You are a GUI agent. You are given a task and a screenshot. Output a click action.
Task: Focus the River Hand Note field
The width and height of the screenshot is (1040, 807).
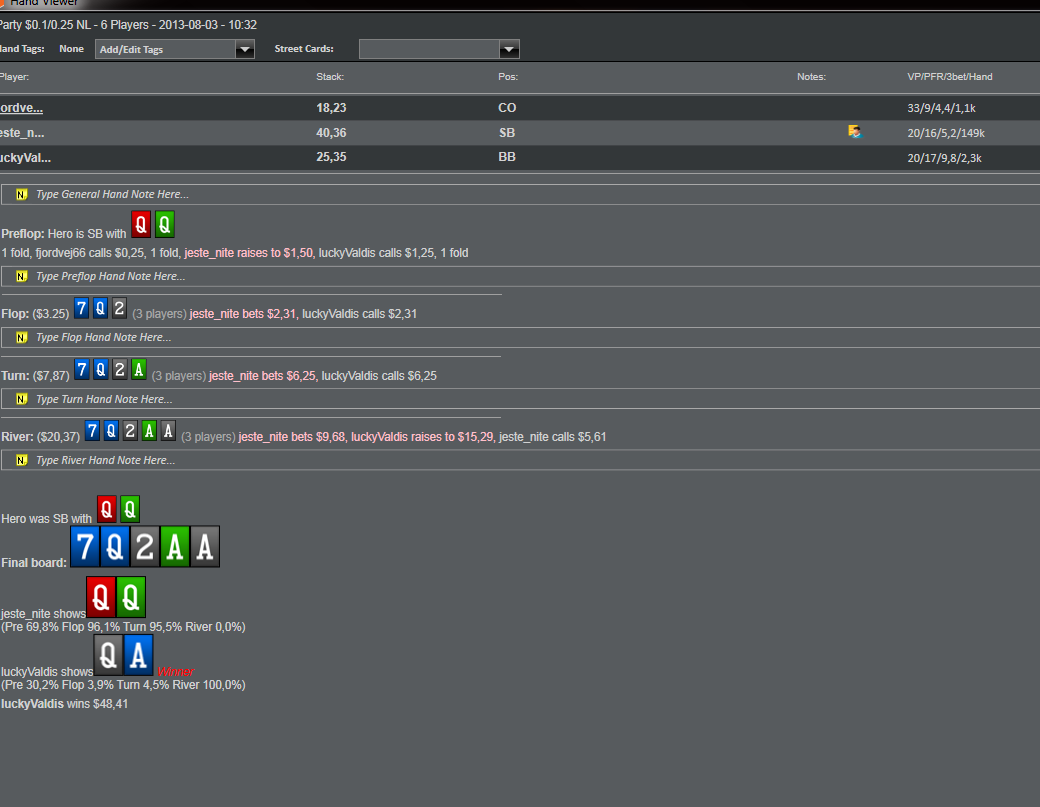pos(521,460)
